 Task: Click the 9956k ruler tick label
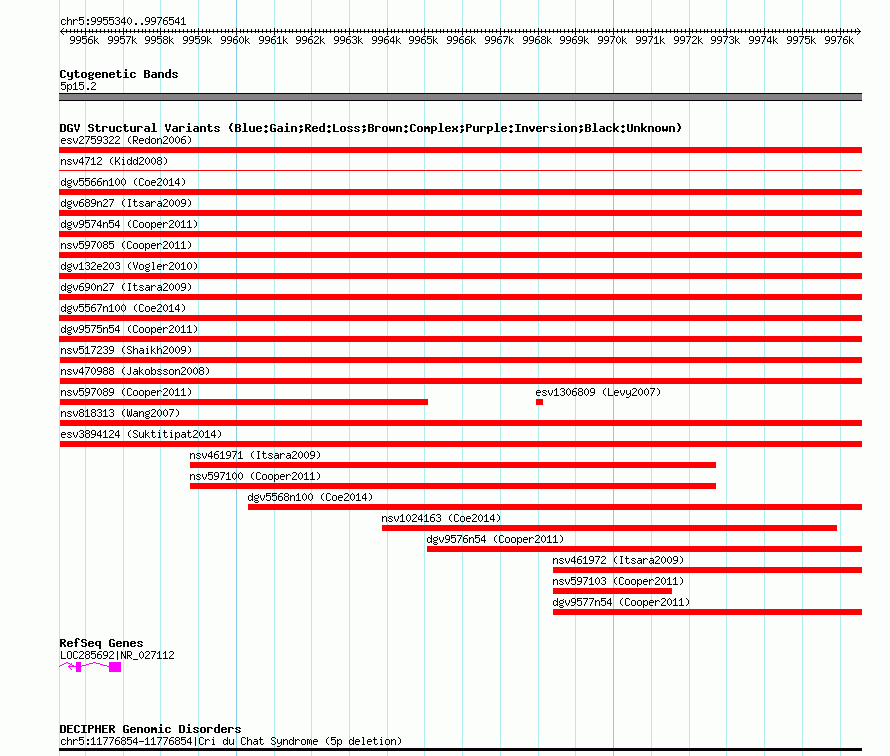click(x=84, y=40)
